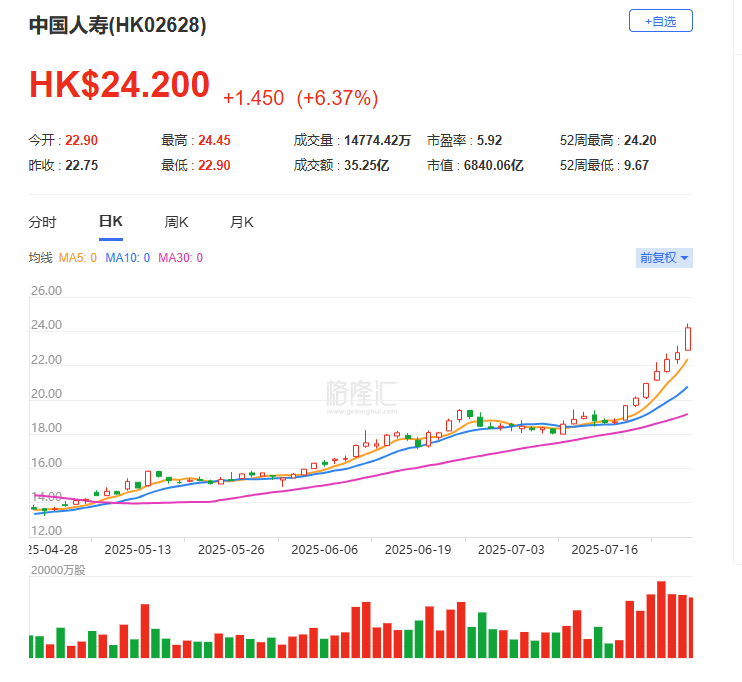Click the 2025-05-26 date axis label
The image size is (742, 682).
click(x=231, y=550)
